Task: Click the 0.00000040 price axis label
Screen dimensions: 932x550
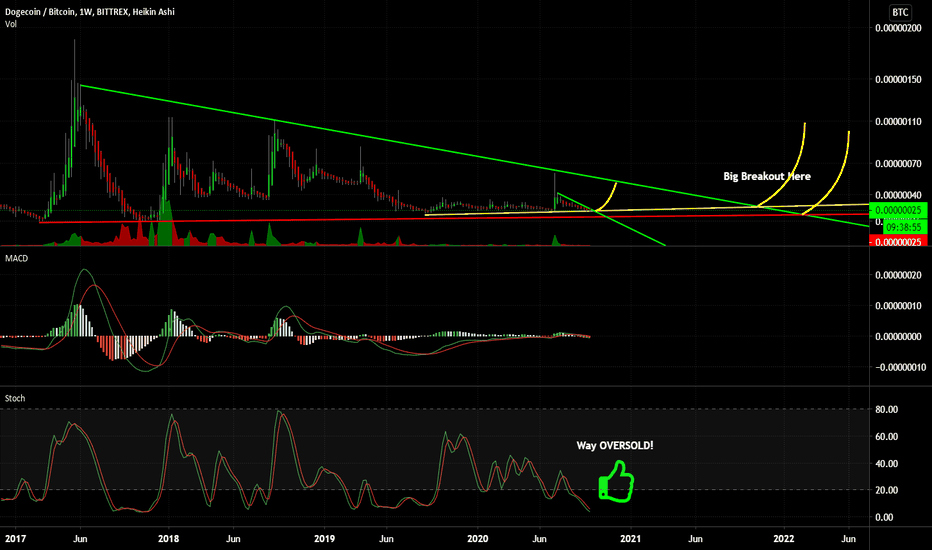Action: click(x=898, y=195)
